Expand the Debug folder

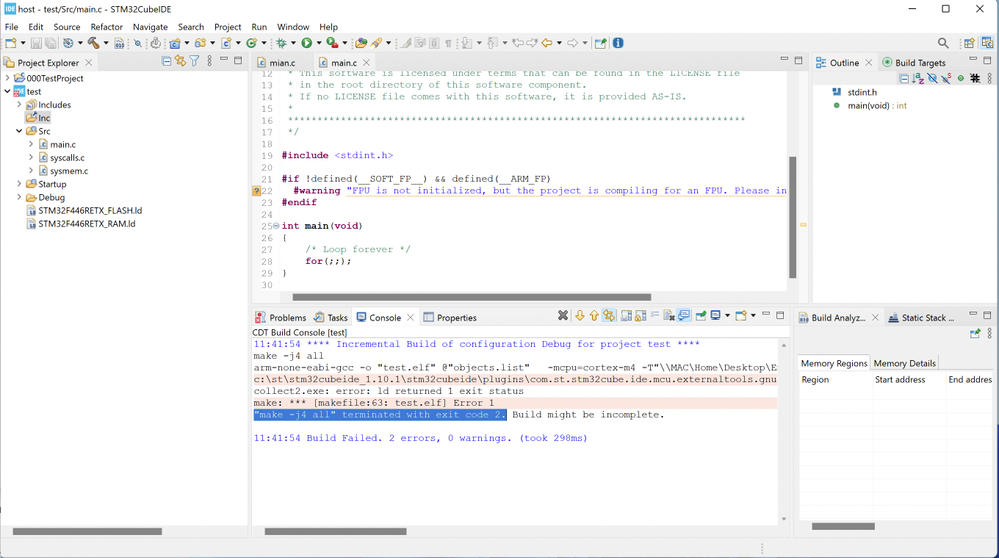point(19,197)
